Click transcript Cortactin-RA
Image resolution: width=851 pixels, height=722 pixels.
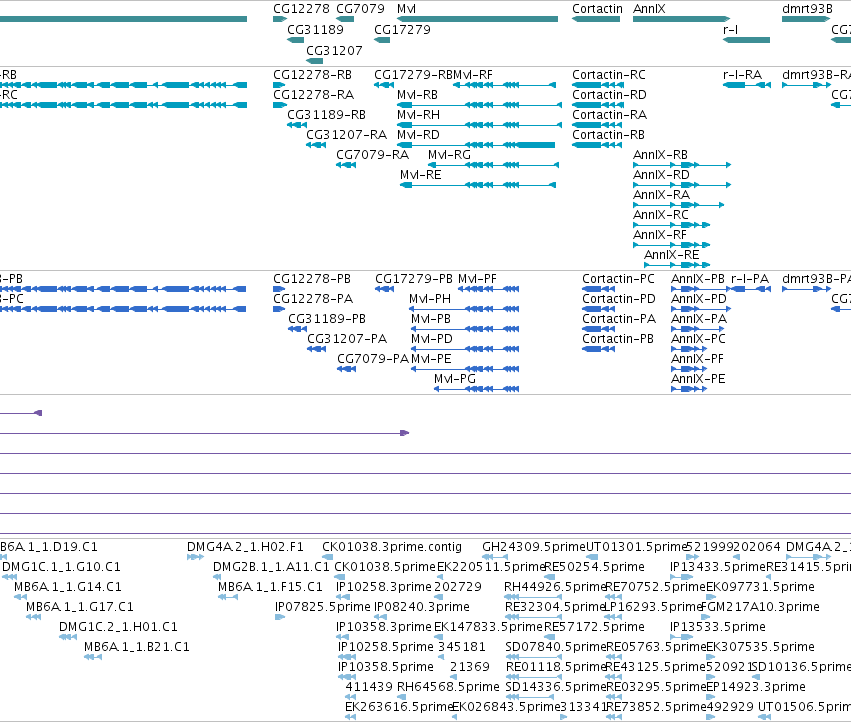pyautogui.click(x=609, y=115)
